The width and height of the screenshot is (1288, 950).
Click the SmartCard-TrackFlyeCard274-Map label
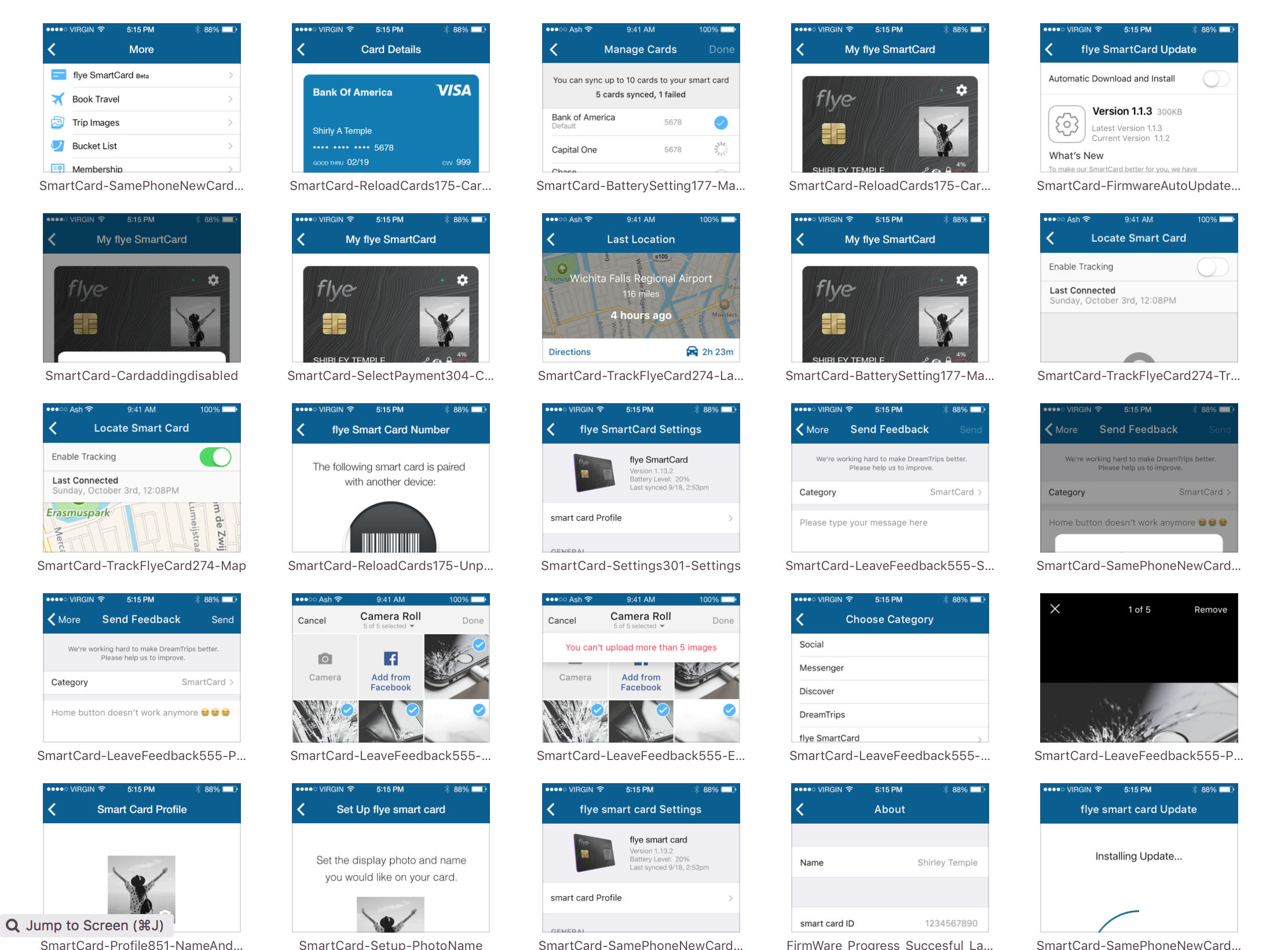[x=142, y=566]
